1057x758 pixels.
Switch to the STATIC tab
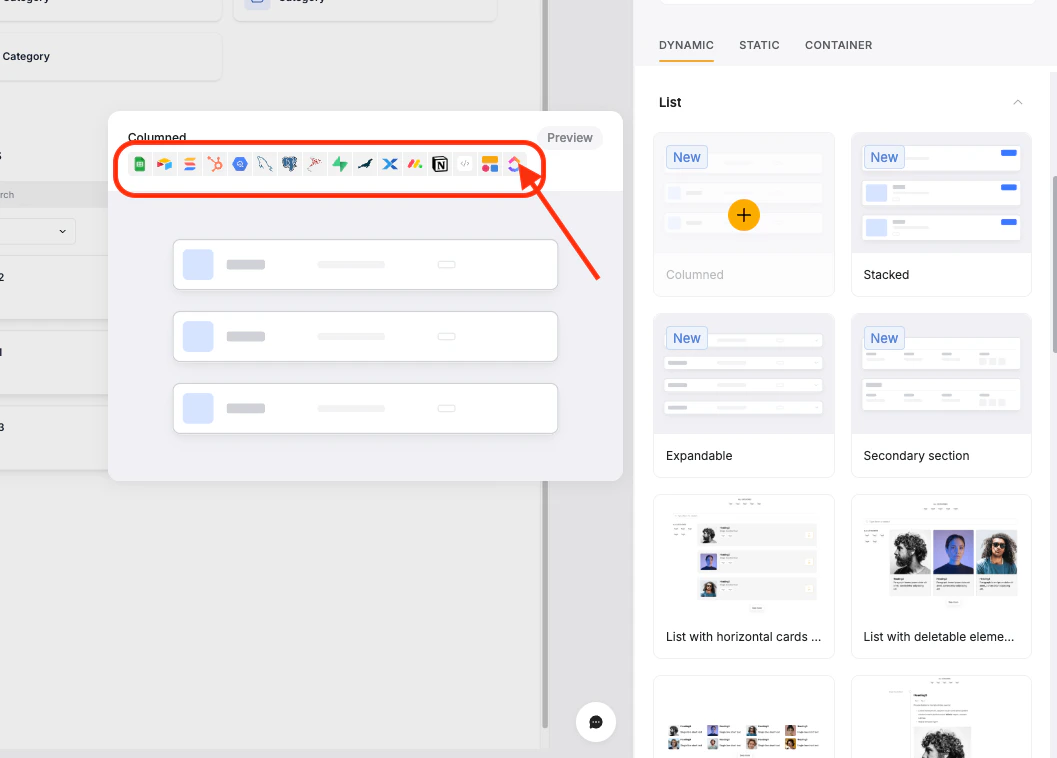[759, 45]
